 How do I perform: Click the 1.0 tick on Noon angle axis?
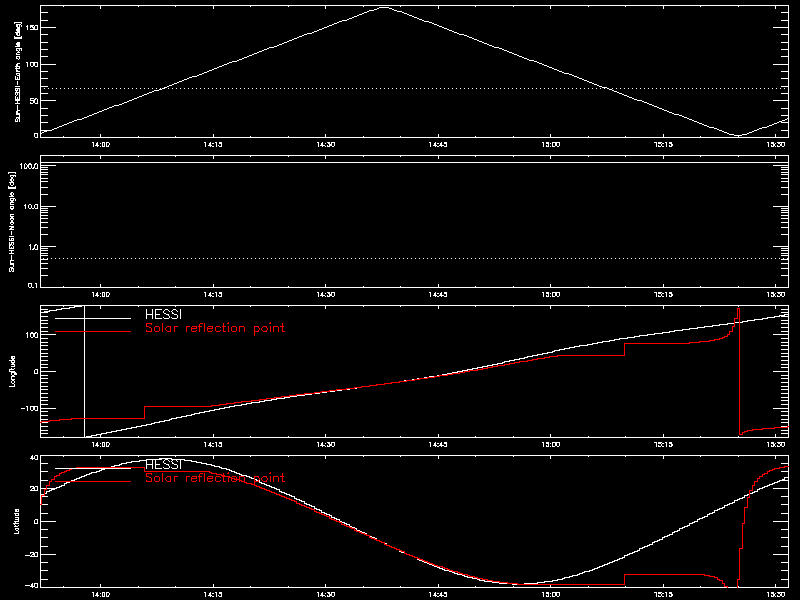[32, 247]
